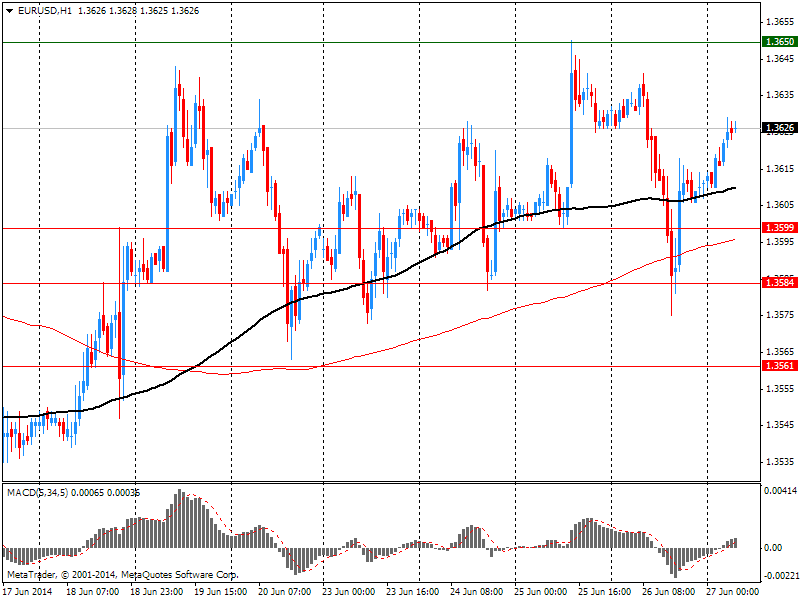Viewport: 800px width, 600px height.
Task: Click the 17 Jun 2014 date label
Action: (27, 592)
